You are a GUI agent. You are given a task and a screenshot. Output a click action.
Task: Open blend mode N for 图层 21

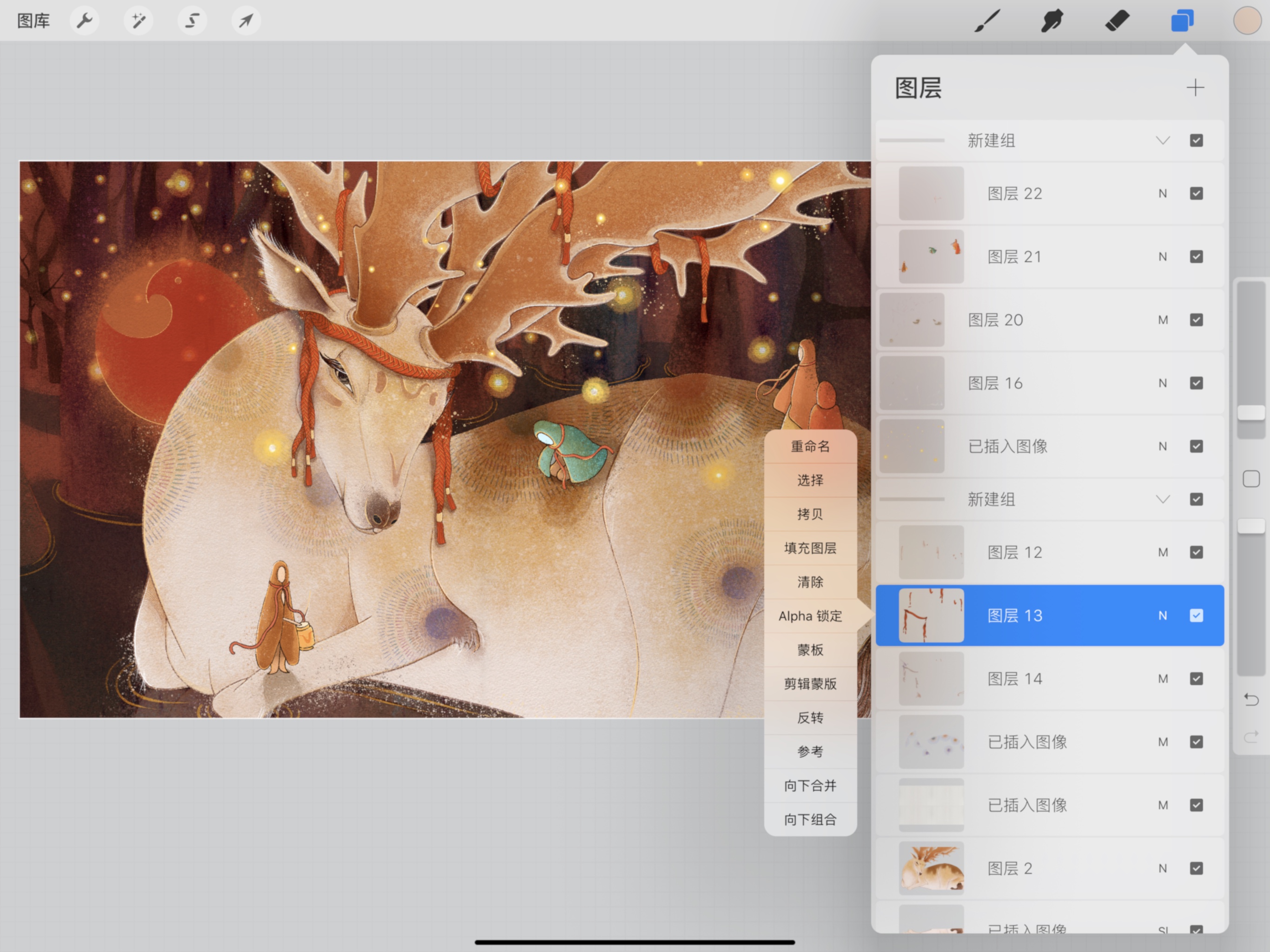click(x=1163, y=257)
